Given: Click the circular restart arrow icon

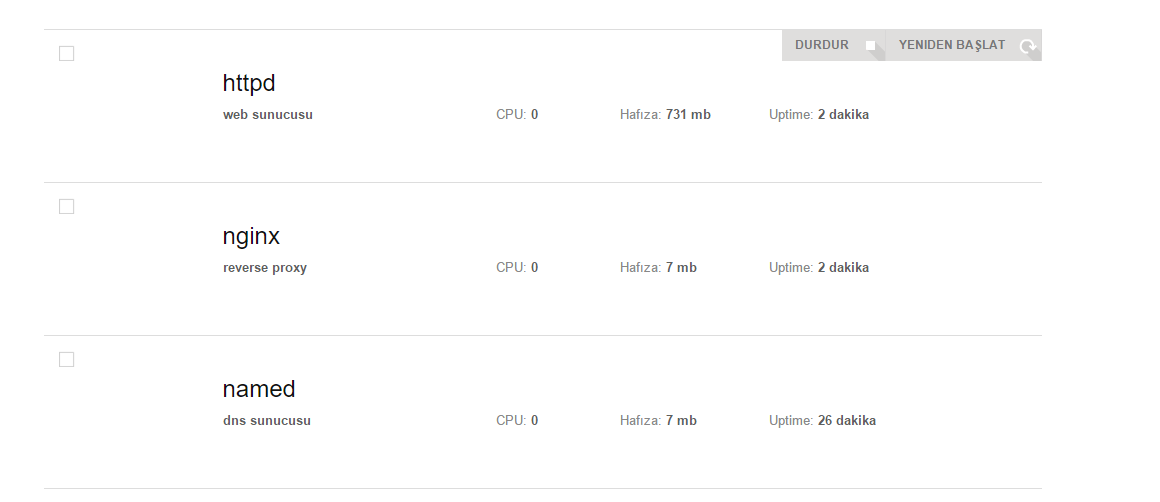Looking at the screenshot, I should (x=1027, y=47).
